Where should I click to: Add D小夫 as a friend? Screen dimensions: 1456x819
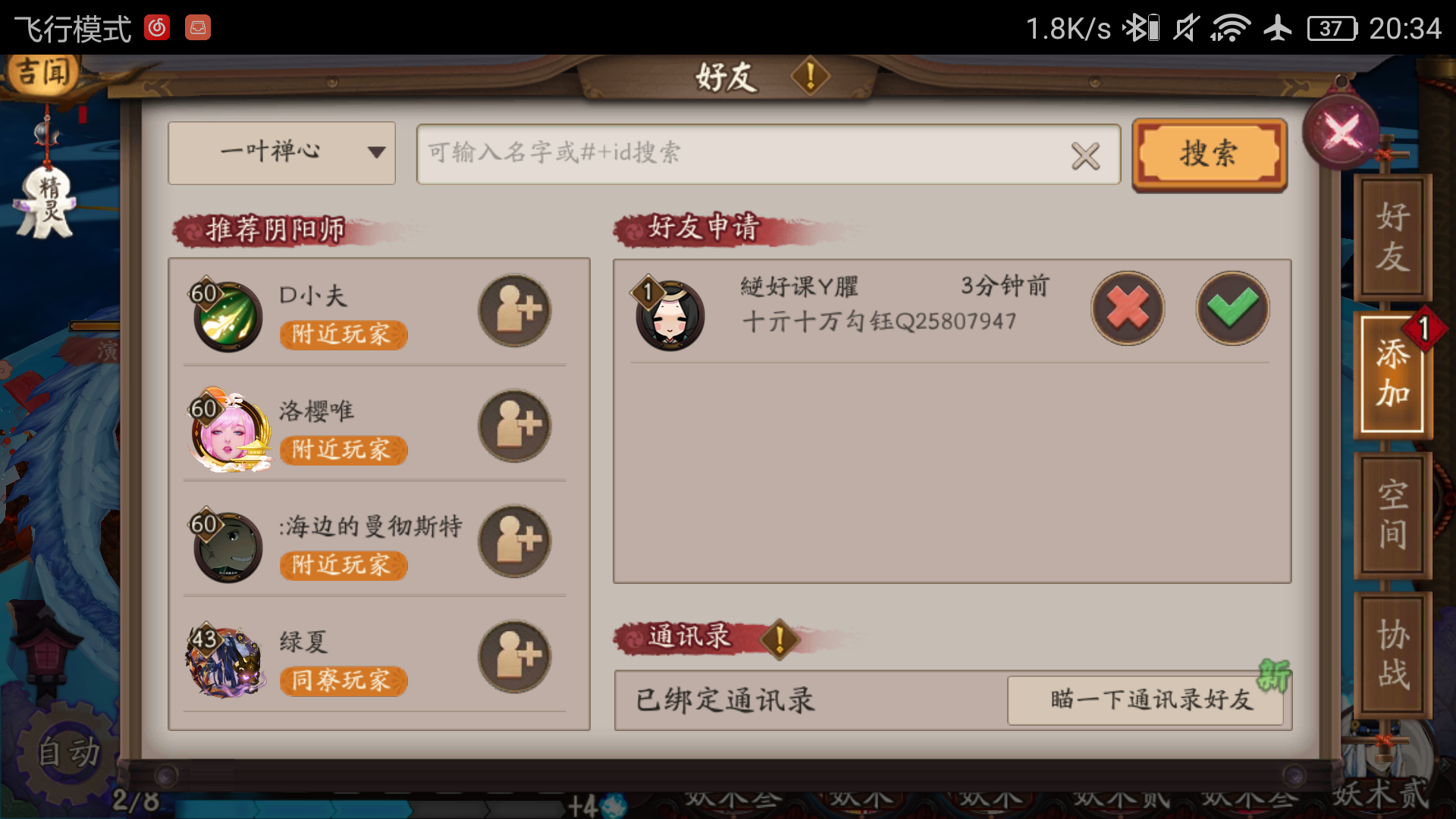(x=514, y=310)
